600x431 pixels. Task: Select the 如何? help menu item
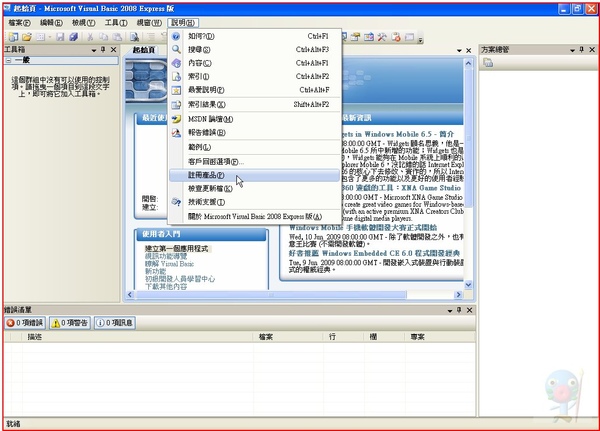[x=254, y=36]
